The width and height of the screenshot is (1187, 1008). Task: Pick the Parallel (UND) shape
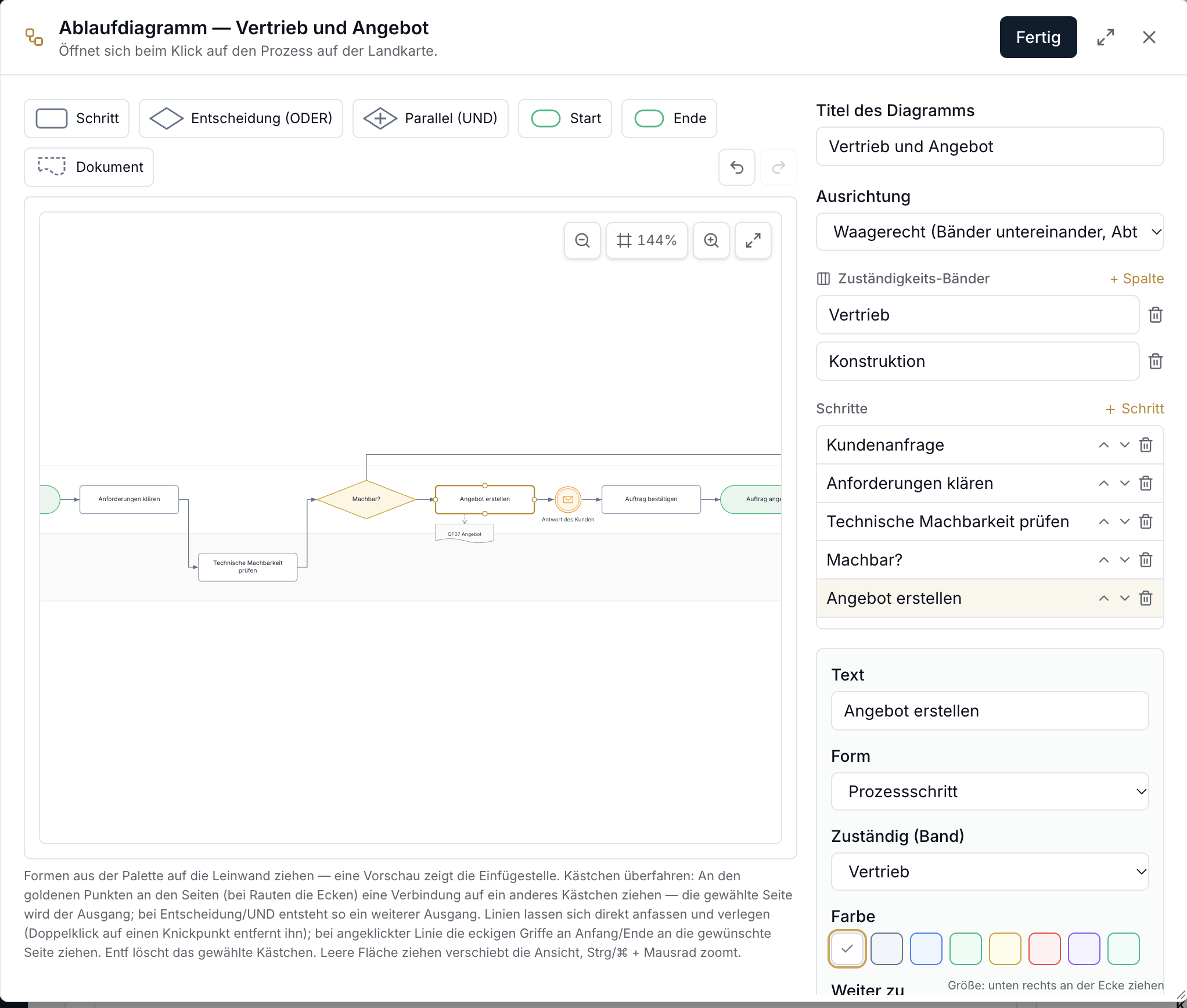[x=430, y=118]
